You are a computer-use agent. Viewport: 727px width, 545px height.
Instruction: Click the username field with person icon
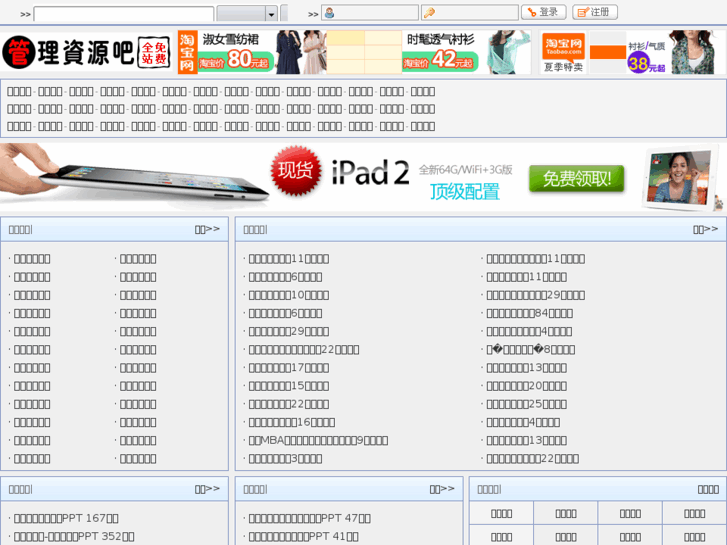click(x=370, y=13)
